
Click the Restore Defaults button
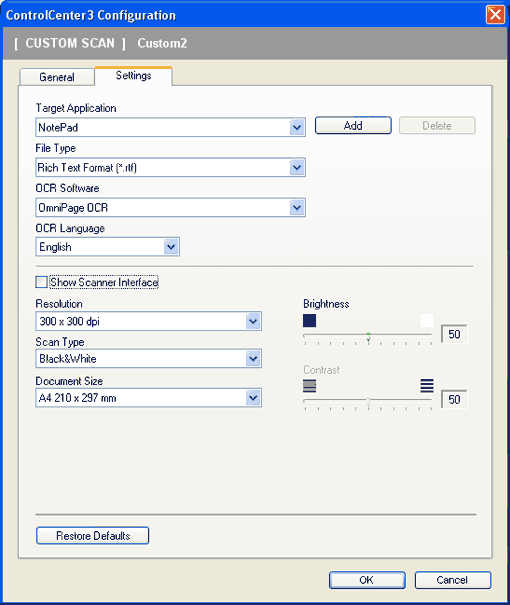click(93, 536)
